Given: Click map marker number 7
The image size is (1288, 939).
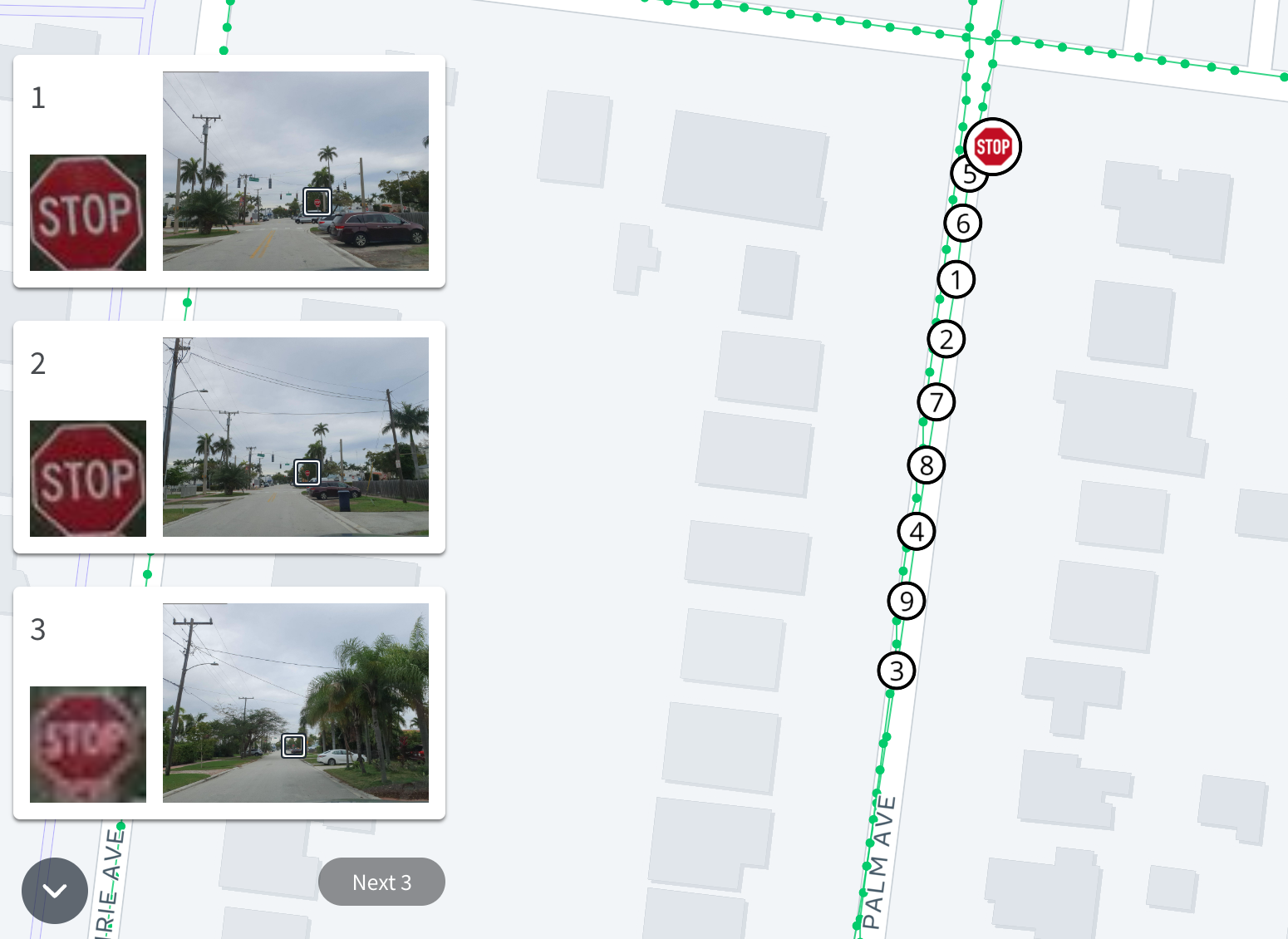Looking at the screenshot, I should tap(937, 402).
